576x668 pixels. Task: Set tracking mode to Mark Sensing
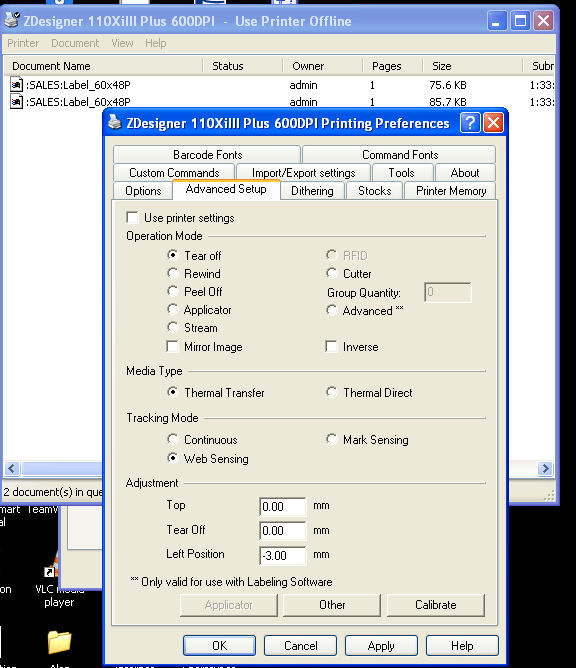[x=331, y=439]
